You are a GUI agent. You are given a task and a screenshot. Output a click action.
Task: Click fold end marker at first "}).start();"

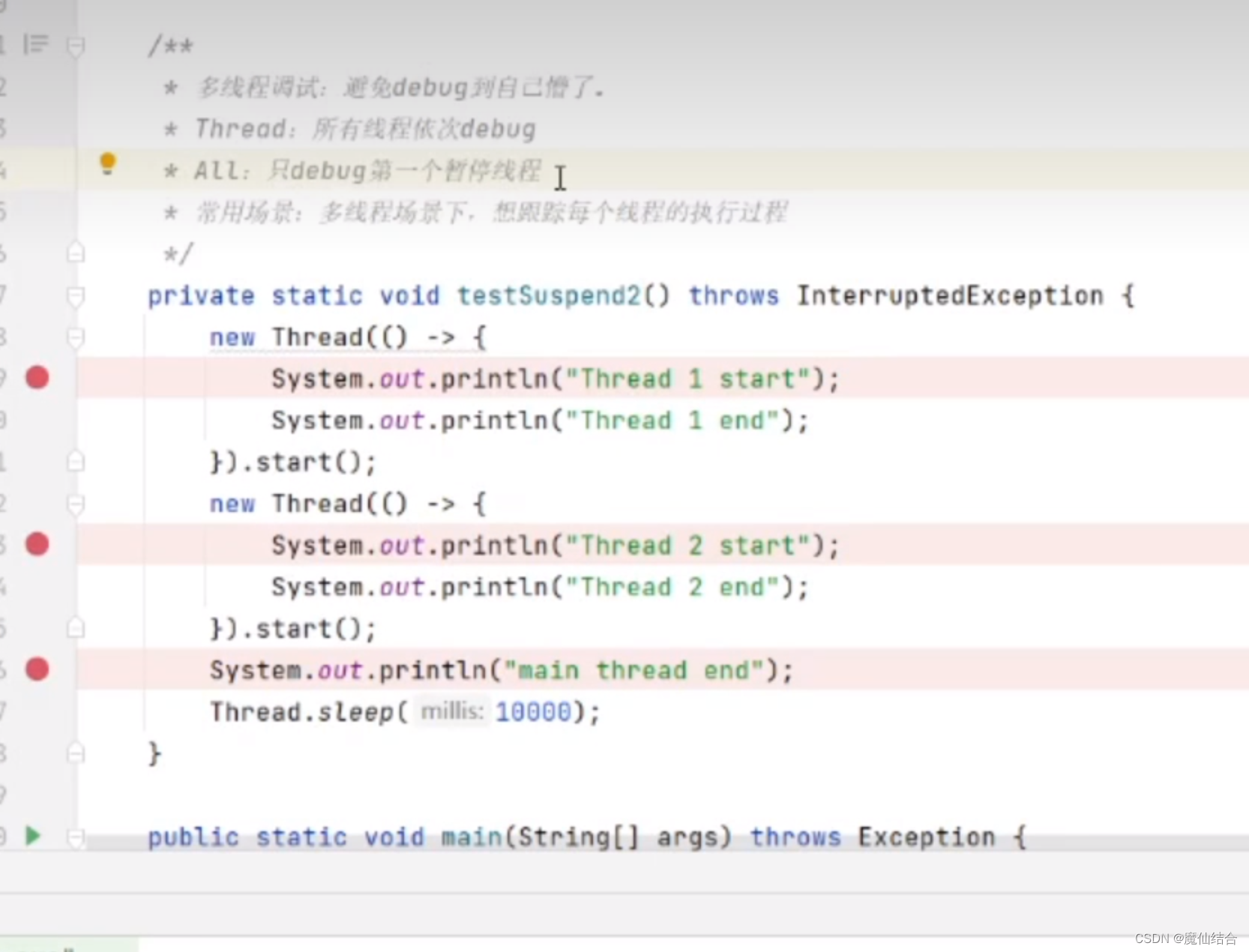[76, 461]
